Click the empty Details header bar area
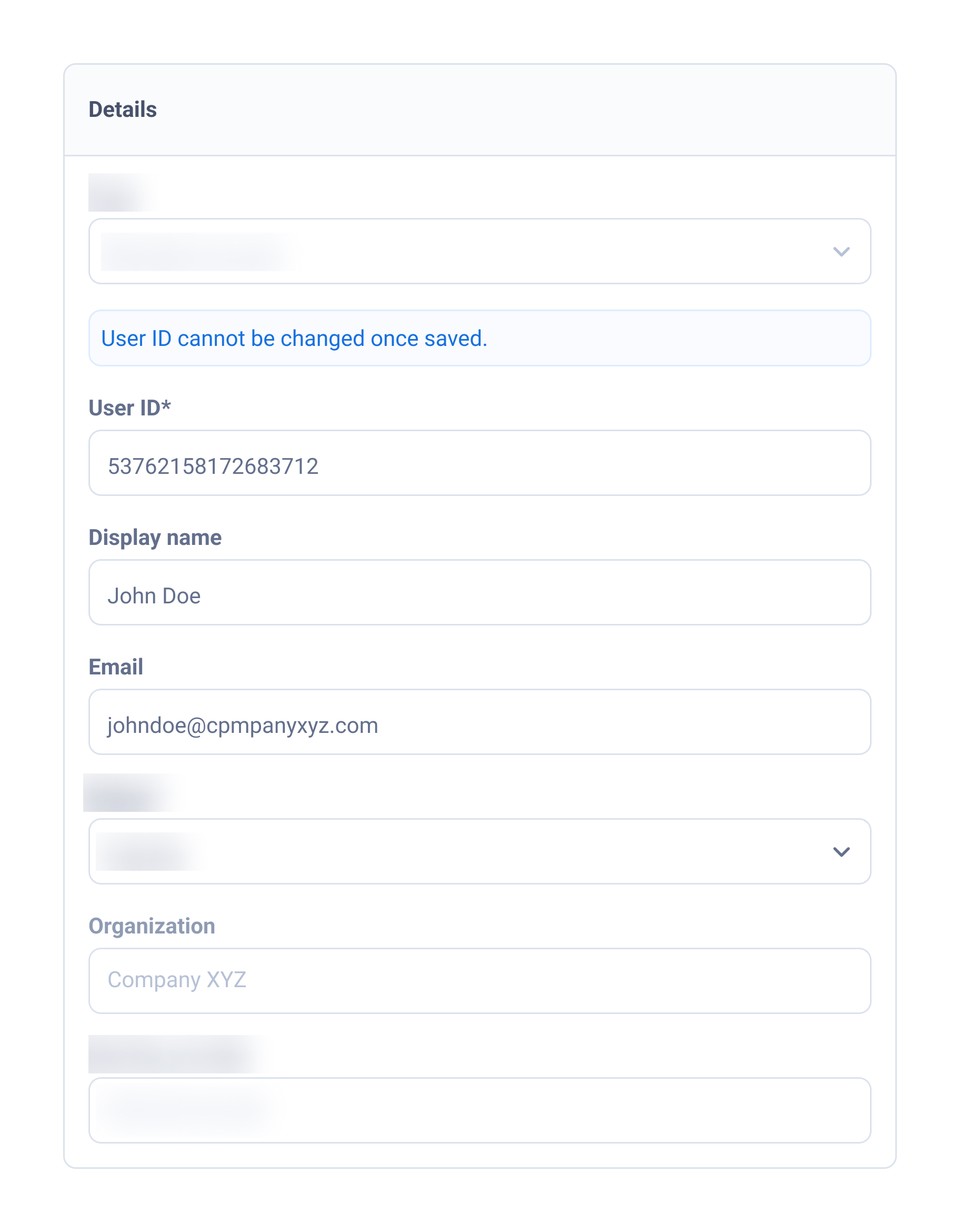This screenshot has width=960, height=1232. (x=508, y=110)
